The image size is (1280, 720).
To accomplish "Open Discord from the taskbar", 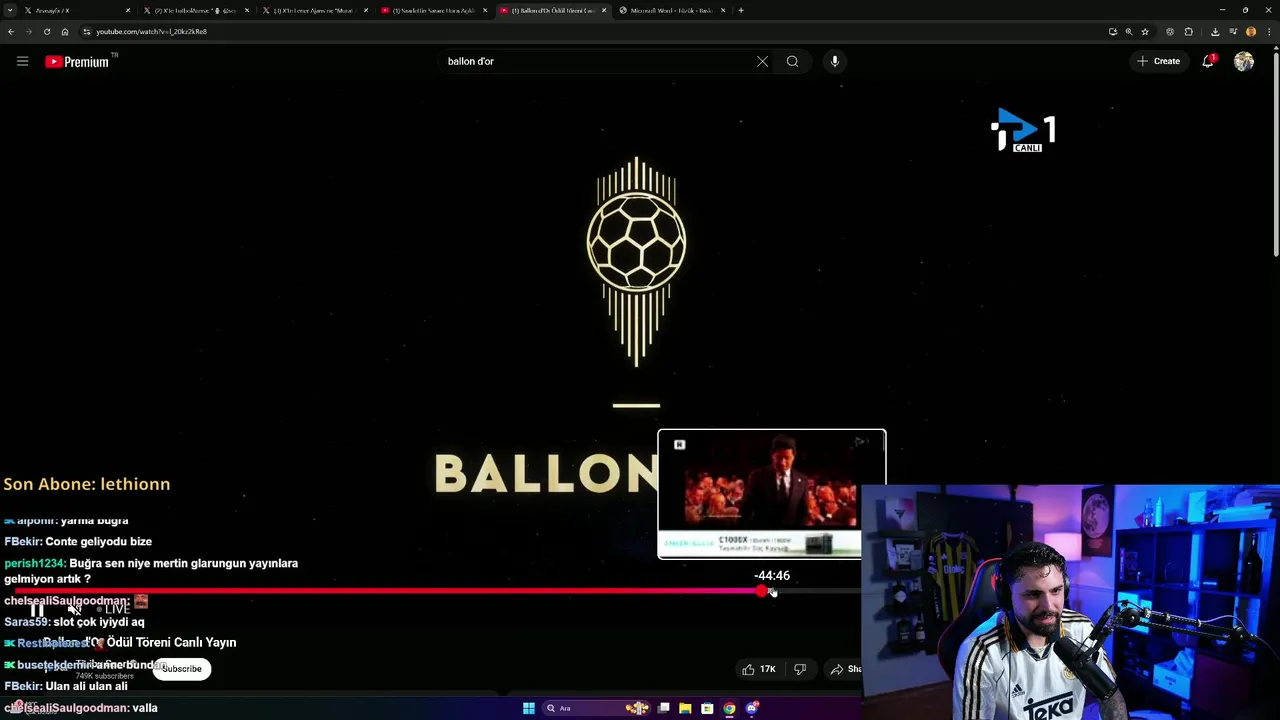I will pos(752,708).
